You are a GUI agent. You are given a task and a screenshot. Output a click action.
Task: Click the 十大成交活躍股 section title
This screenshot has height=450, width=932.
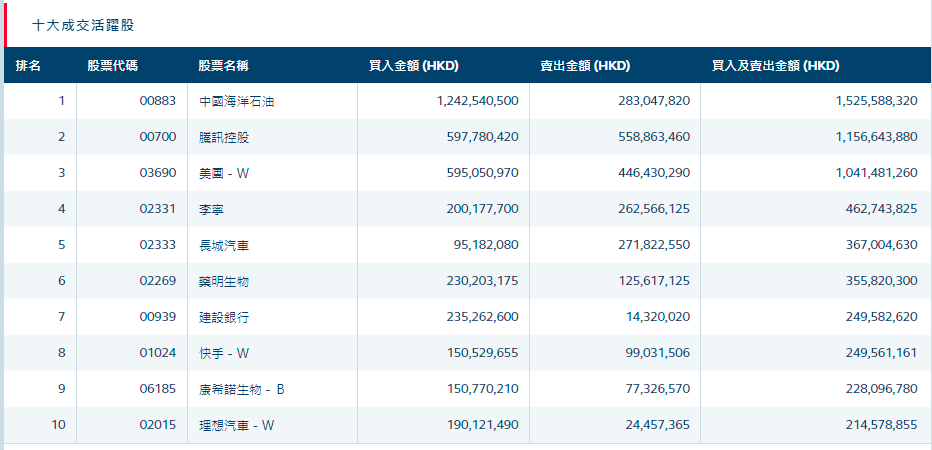83,26
